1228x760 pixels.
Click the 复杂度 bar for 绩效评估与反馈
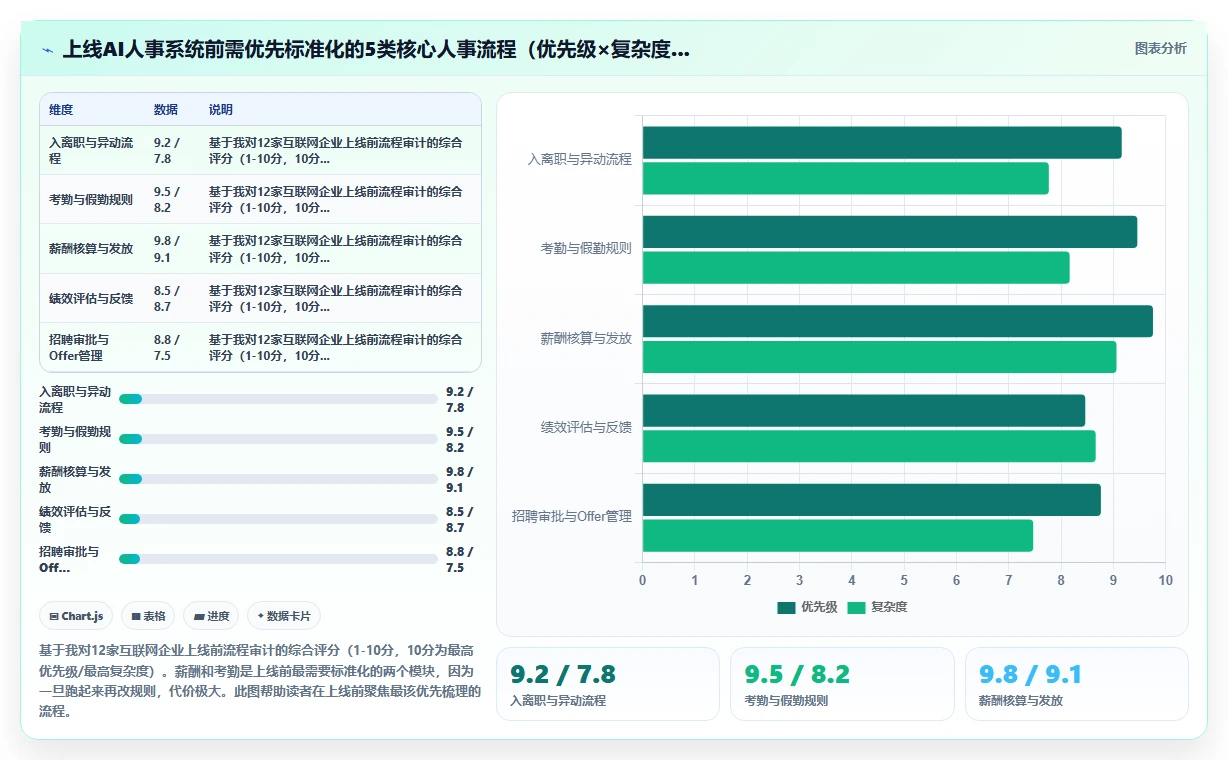[869, 446]
